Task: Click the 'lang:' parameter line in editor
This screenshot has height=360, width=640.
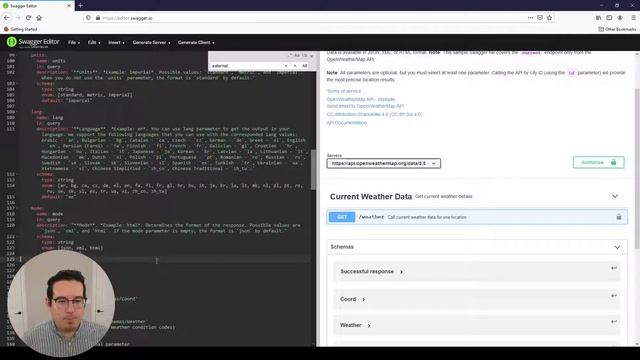Action: pyautogui.click(x=37, y=111)
